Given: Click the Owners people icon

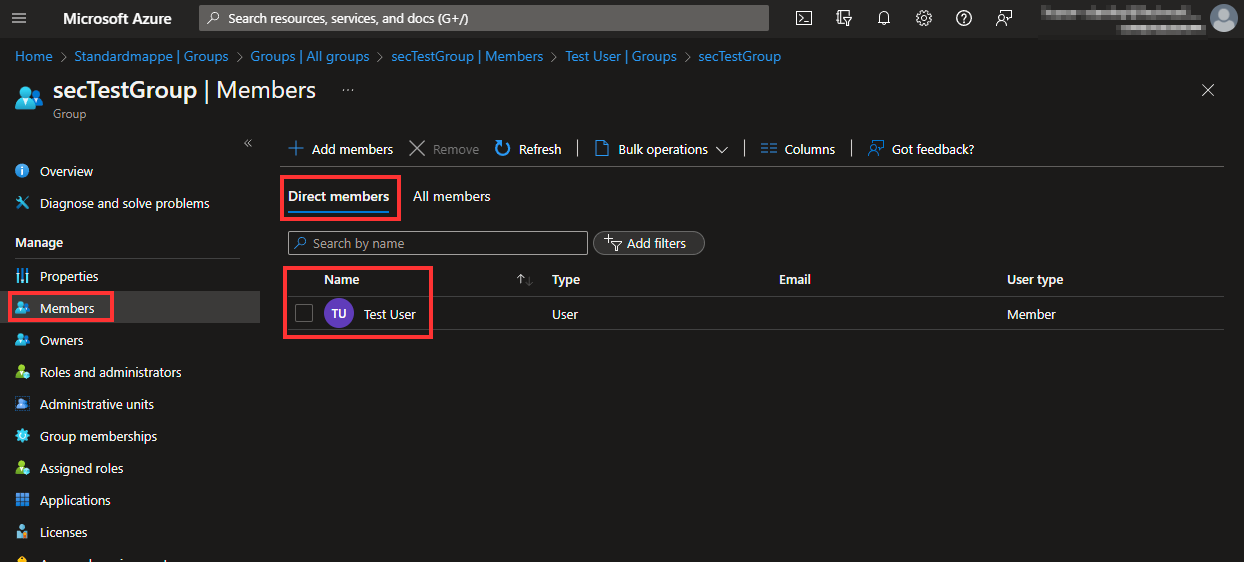Looking at the screenshot, I should [x=22, y=340].
